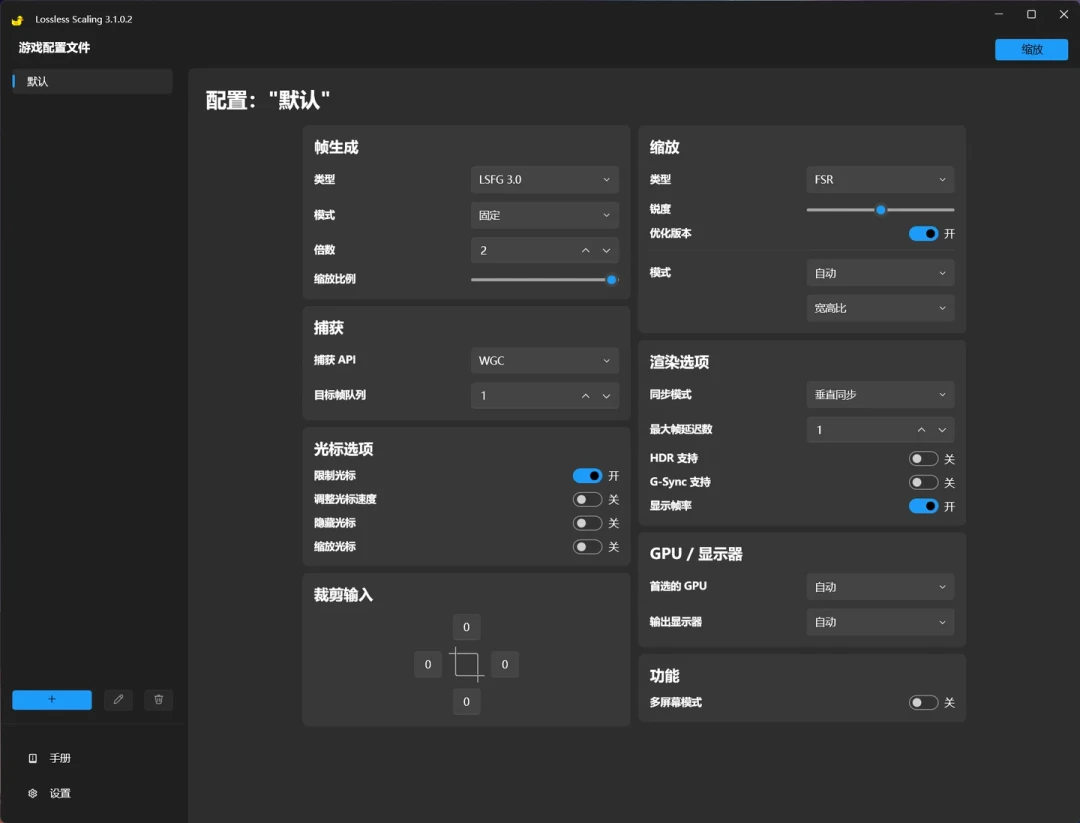This screenshot has height=823, width=1080.
Task: Enable G-Sync 支持 toggle
Action: click(923, 483)
